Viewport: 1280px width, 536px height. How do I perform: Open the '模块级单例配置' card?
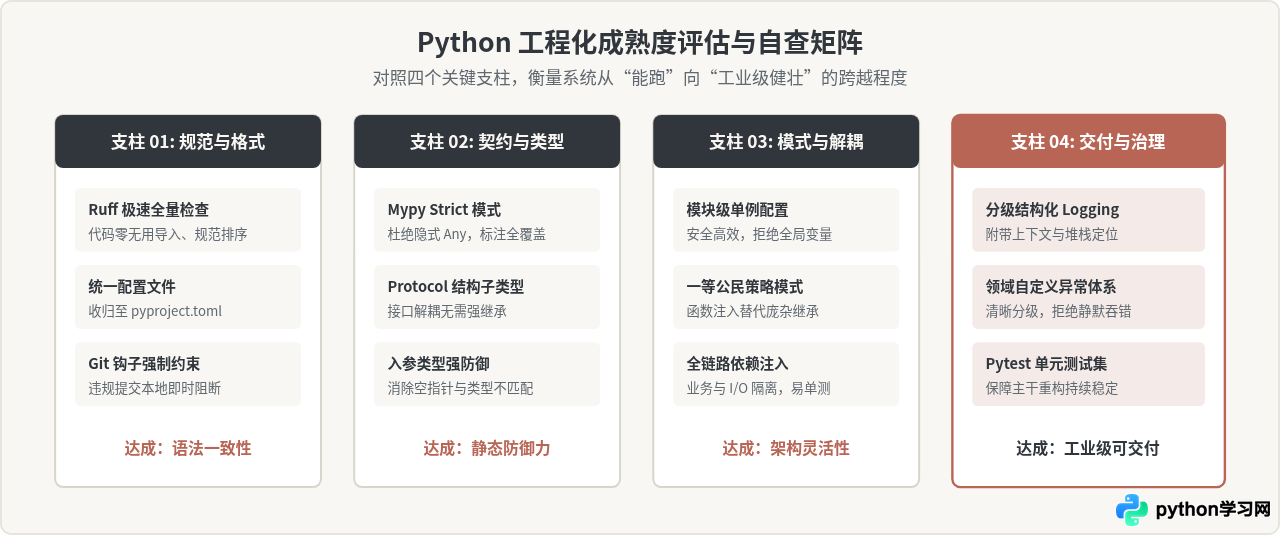tap(786, 220)
